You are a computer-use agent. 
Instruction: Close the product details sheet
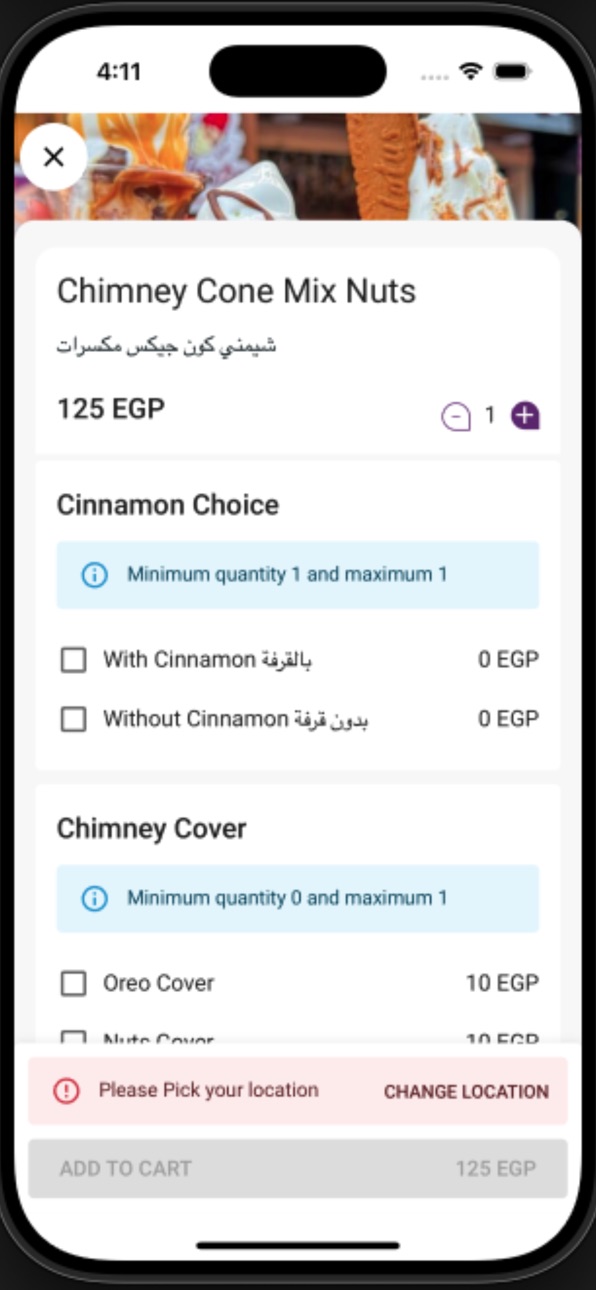click(54, 156)
